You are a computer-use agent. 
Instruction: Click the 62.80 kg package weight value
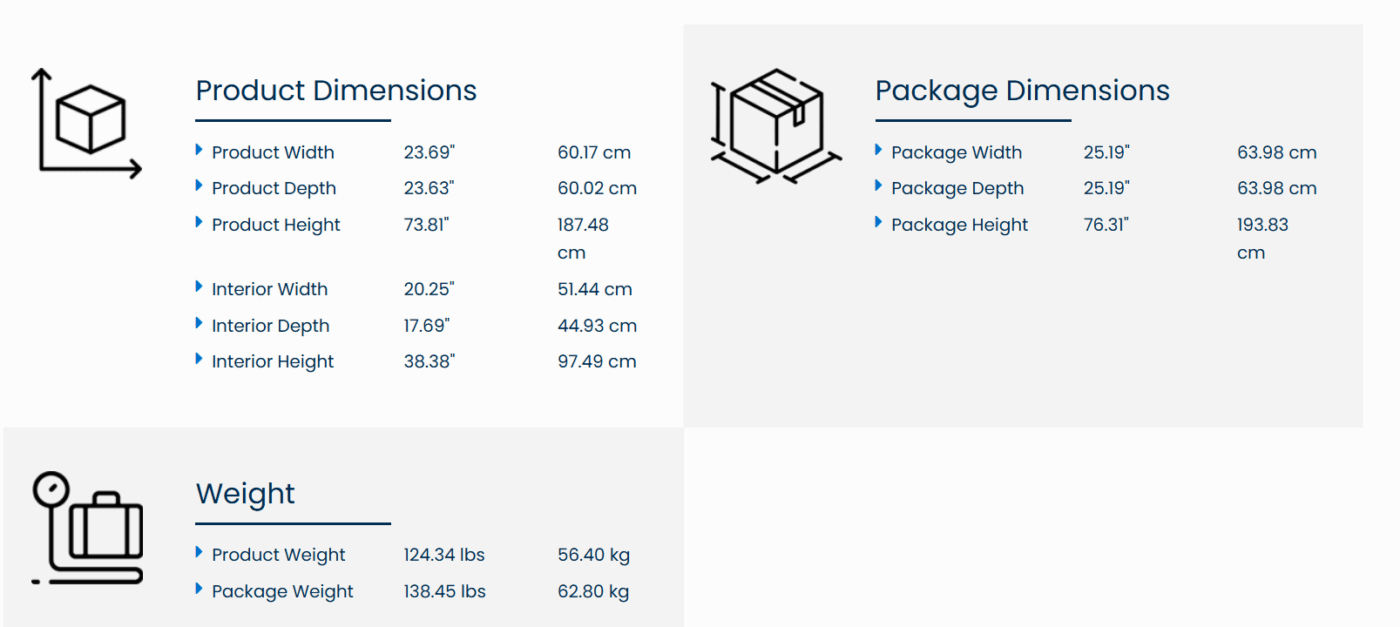coord(593,592)
